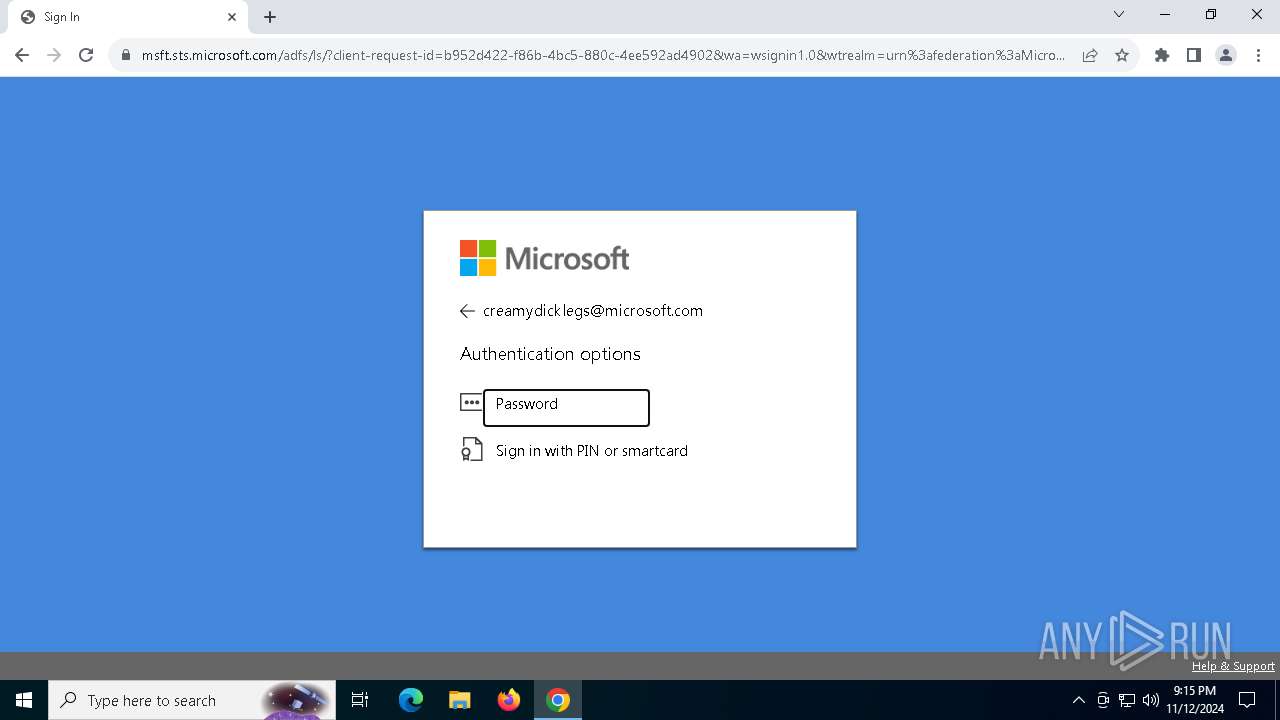Image resolution: width=1280 pixels, height=720 pixels.
Task: Open File Explorer from the taskbar
Action: [460, 700]
